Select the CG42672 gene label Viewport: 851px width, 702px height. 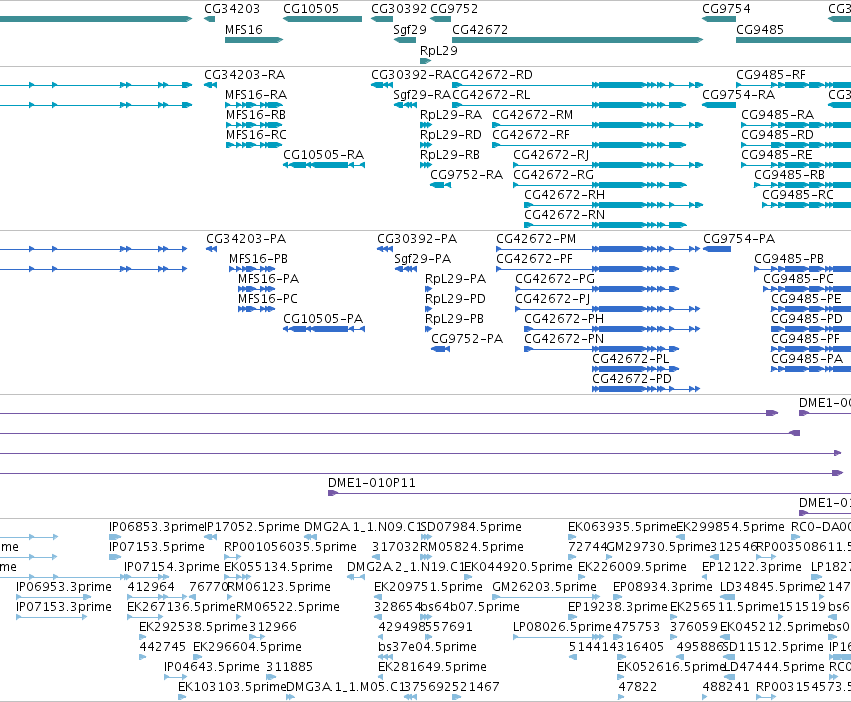pos(480,30)
